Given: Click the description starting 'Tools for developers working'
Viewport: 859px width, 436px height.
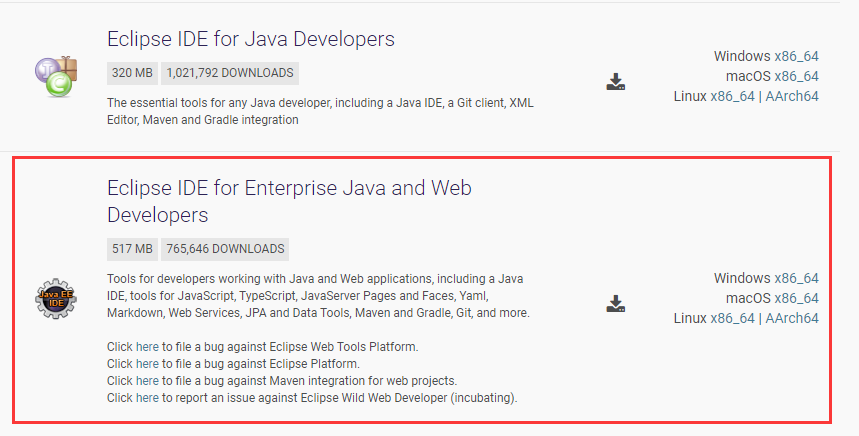Looking at the screenshot, I should tap(318, 296).
